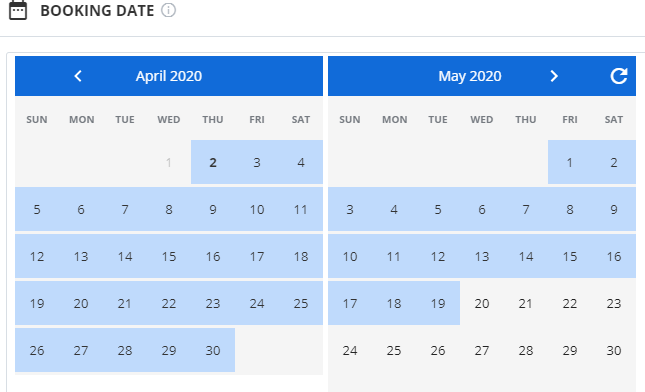Viewport: 645px width, 392px height.
Task: Go to previous month using left chevron
Action: pos(78,76)
